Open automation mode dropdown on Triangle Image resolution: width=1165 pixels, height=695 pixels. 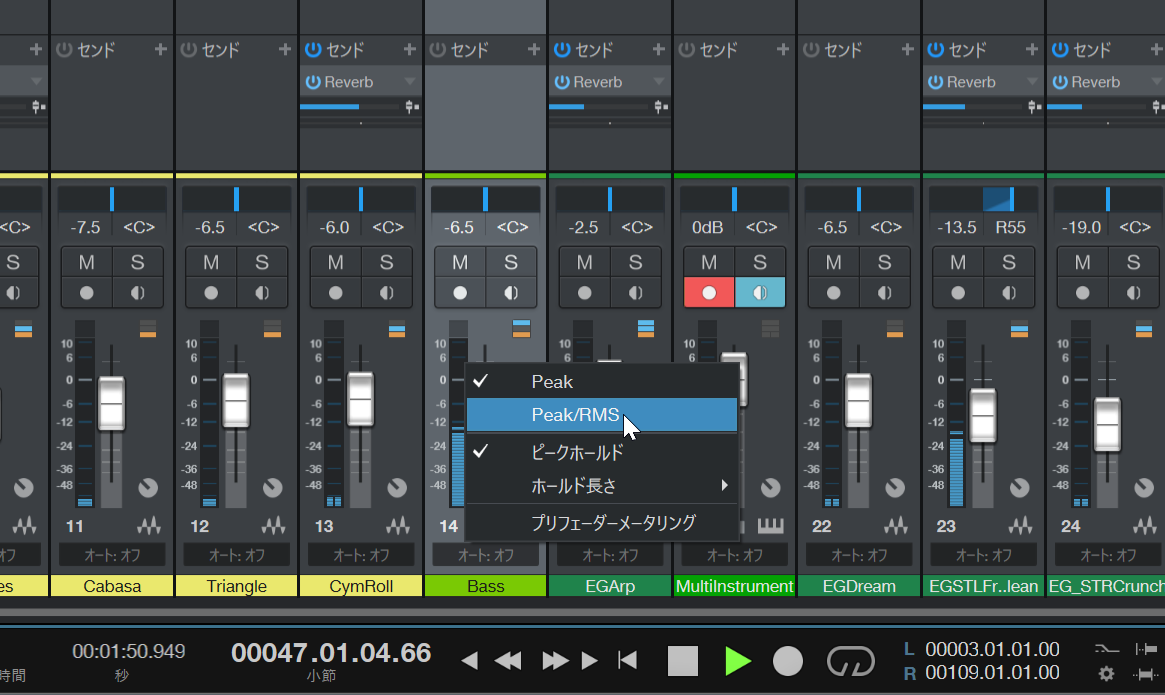click(236, 555)
